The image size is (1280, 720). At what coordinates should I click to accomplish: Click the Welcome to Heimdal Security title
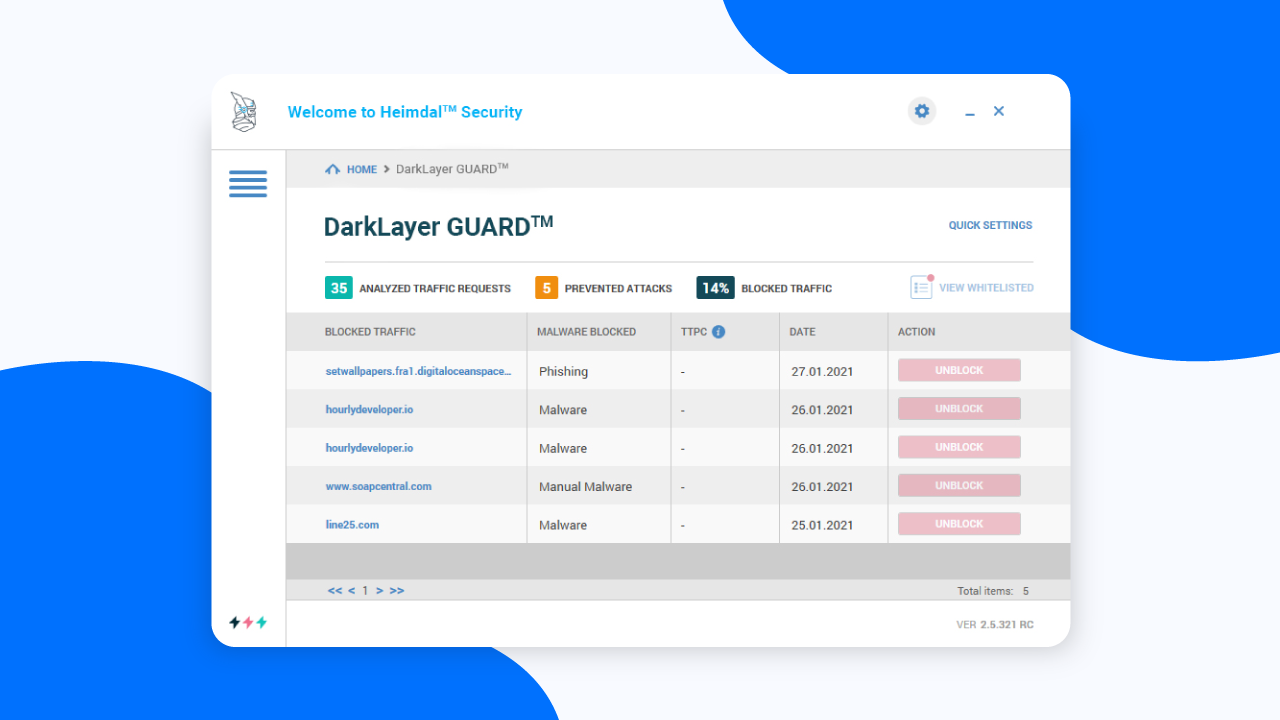405,112
